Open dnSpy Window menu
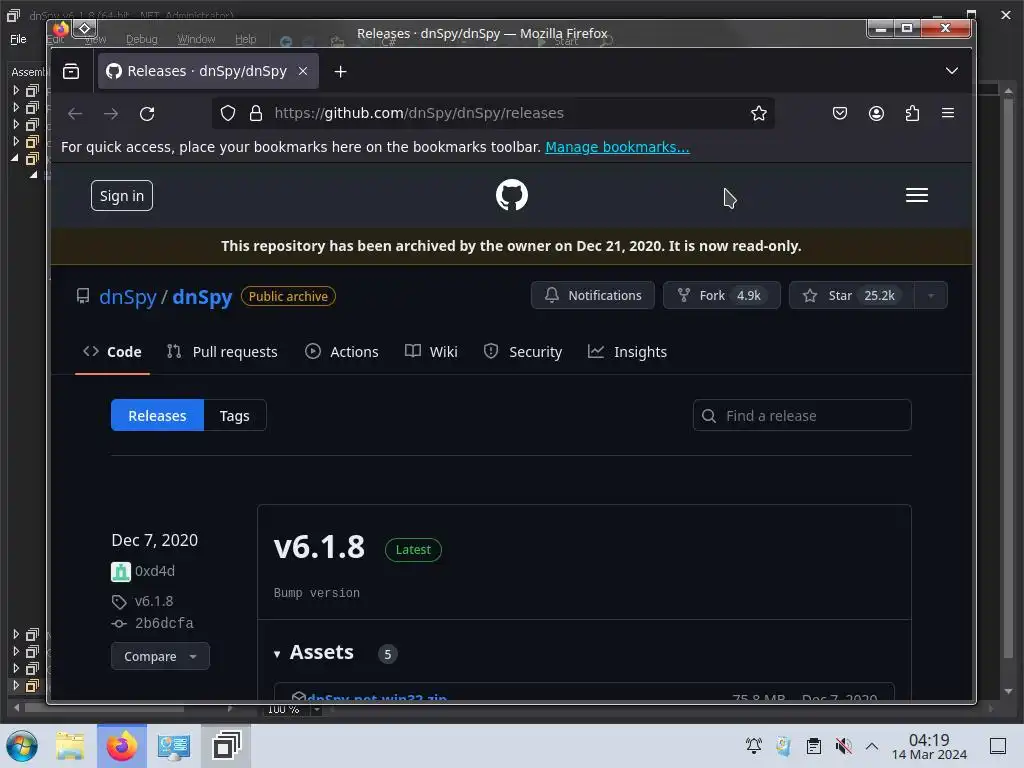The image size is (1024, 768). [196, 39]
